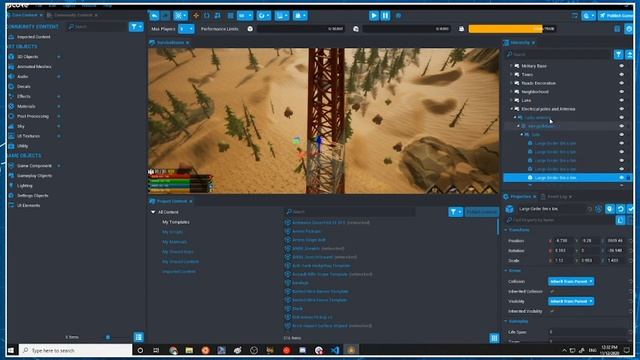The width and height of the screenshot is (640, 360).
Task: Click the Pause preview button
Action: tap(385, 16)
